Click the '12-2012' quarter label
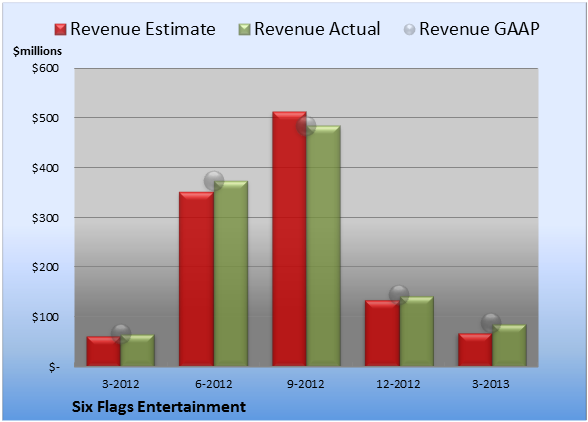Image resolution: width=588 pixels, height=422 pixels. pyautogui.click(x=399, y=384)
